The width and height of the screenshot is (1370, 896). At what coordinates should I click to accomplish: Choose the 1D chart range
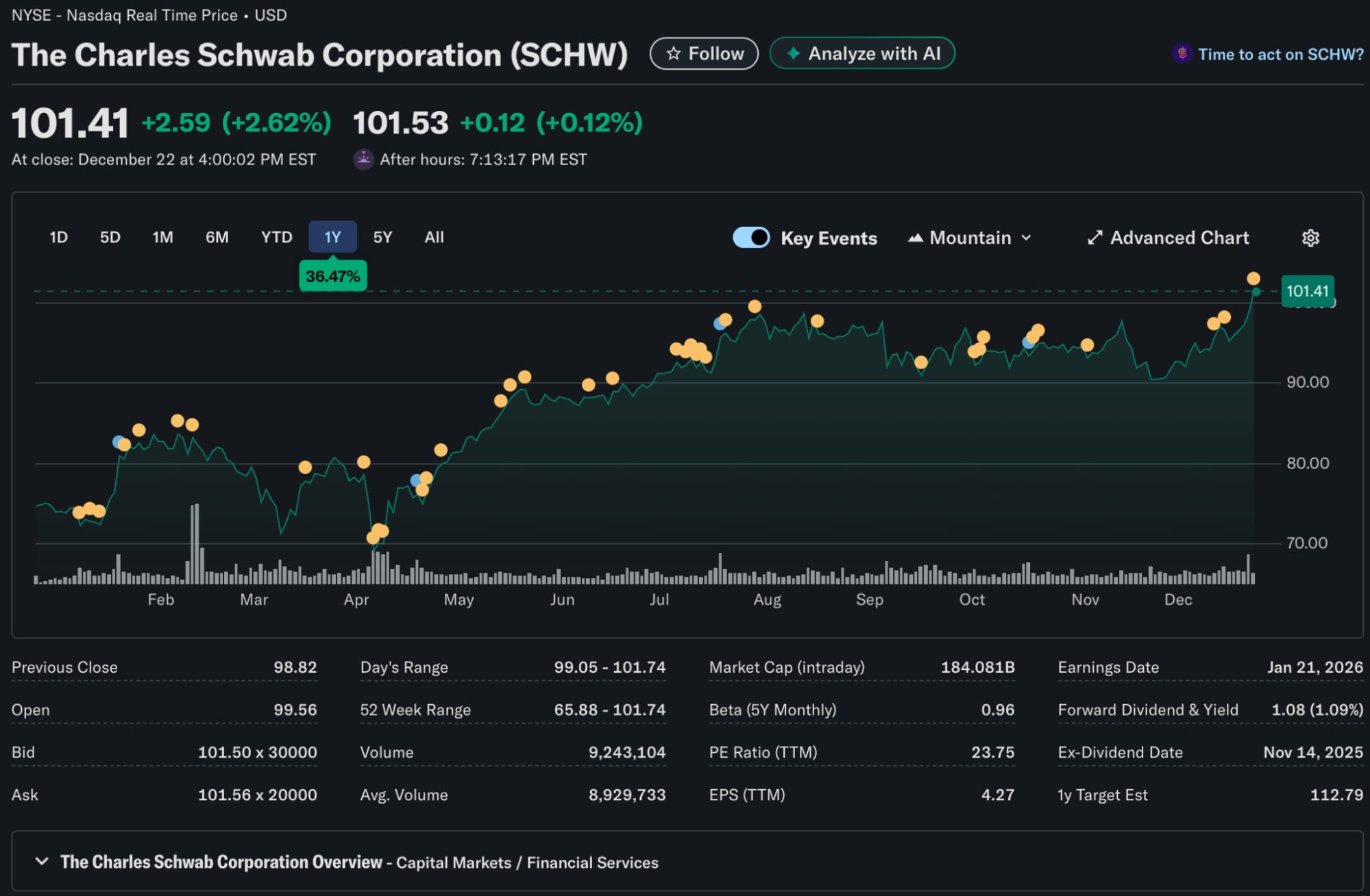tap(59, 237)
